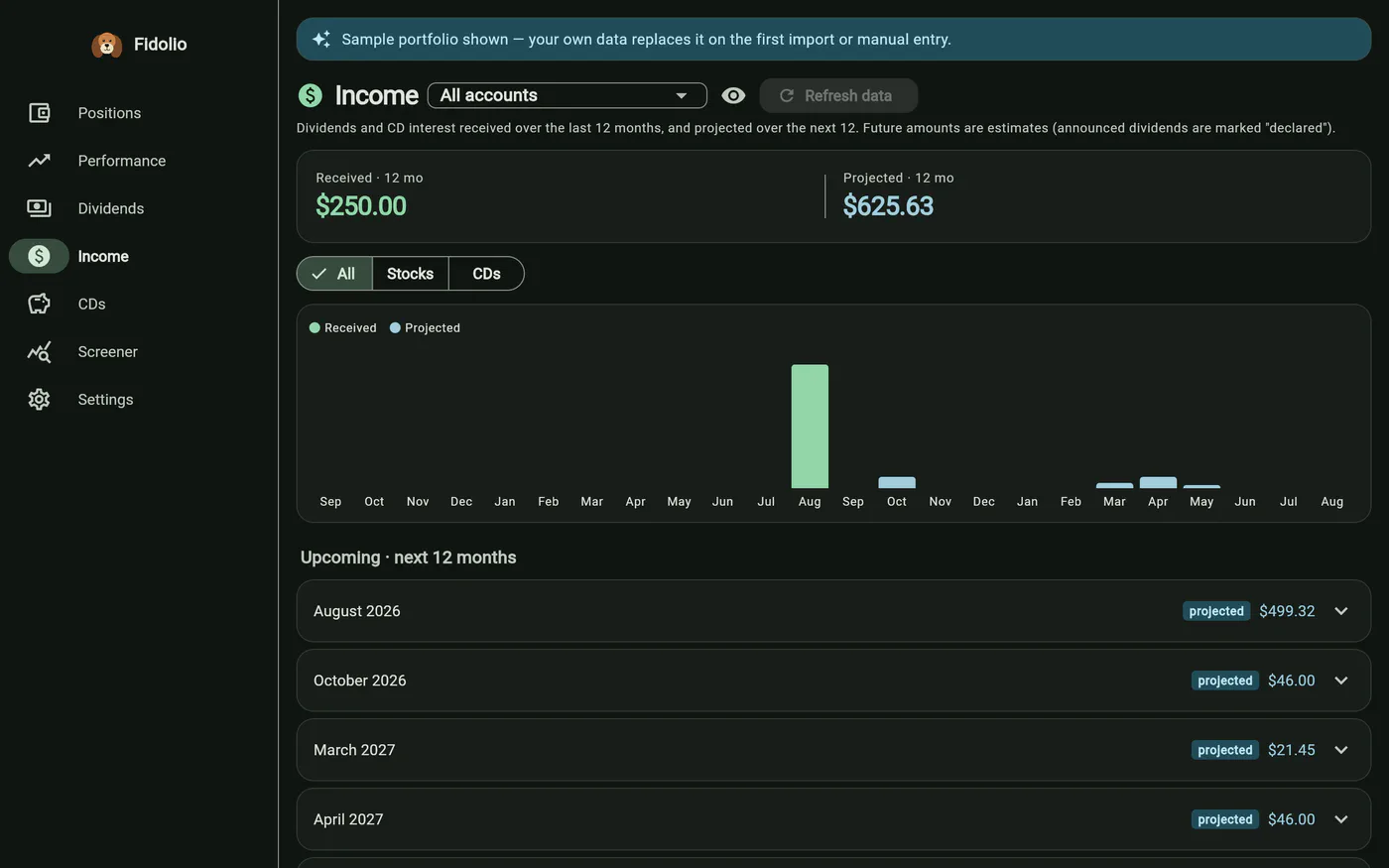Select the CDs filter chip

[486, 274]
